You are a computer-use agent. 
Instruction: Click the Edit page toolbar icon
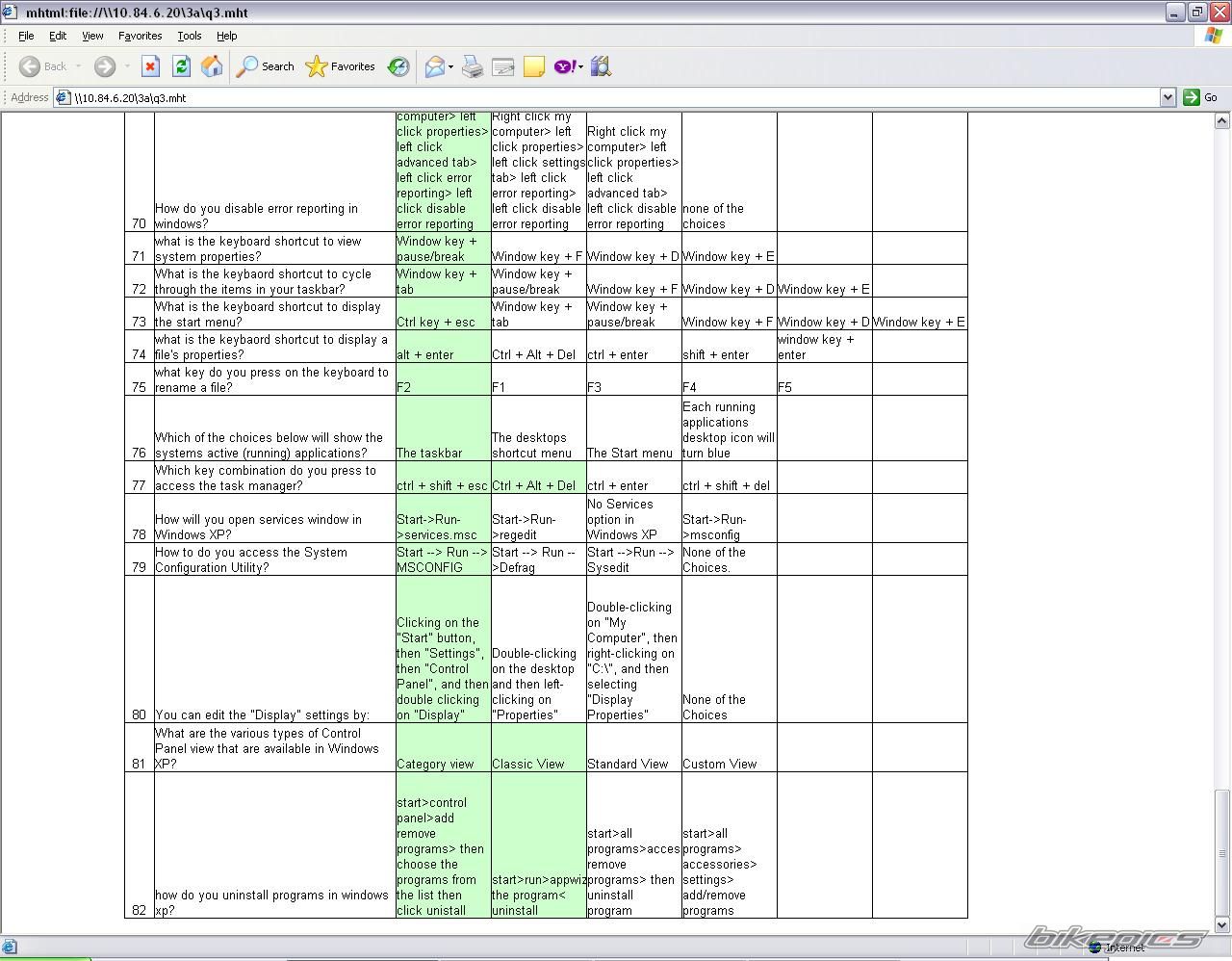coord(503,66)
